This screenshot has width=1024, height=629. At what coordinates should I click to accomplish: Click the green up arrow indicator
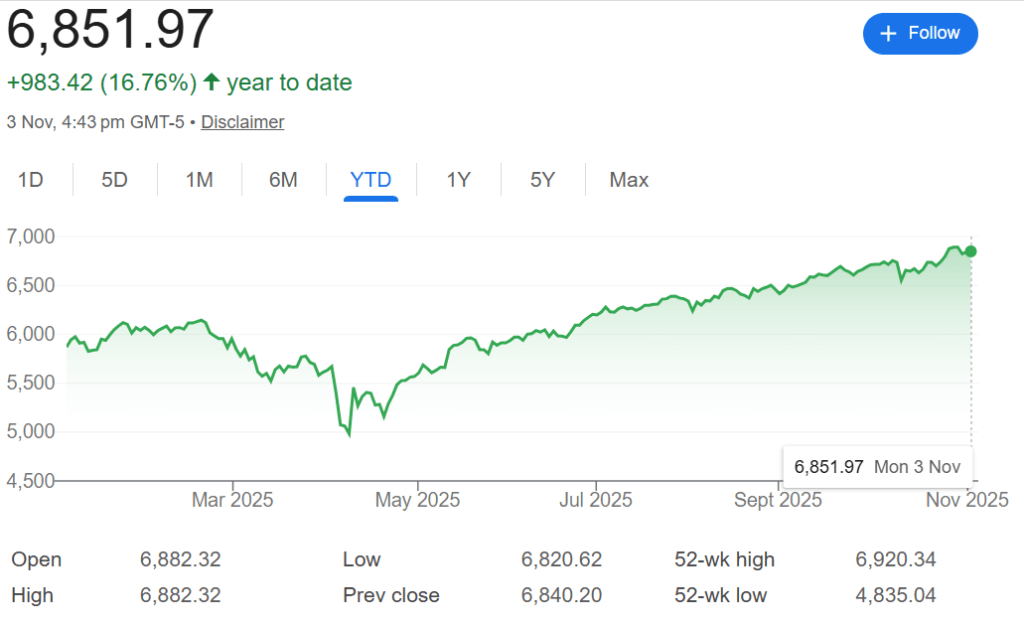pyautogui.click(x=211, y=82)
